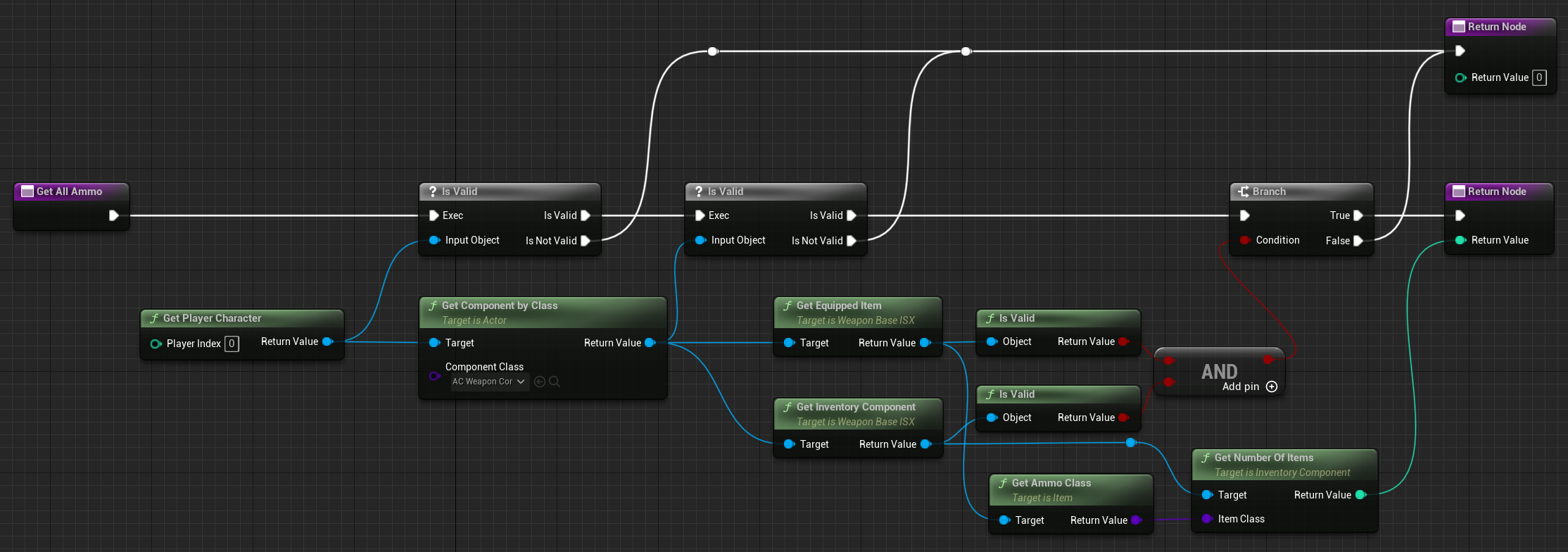This screenshot has height=552, width=1568.
Task: Select the Get Equipped Item node title
Action: (839, 306)
